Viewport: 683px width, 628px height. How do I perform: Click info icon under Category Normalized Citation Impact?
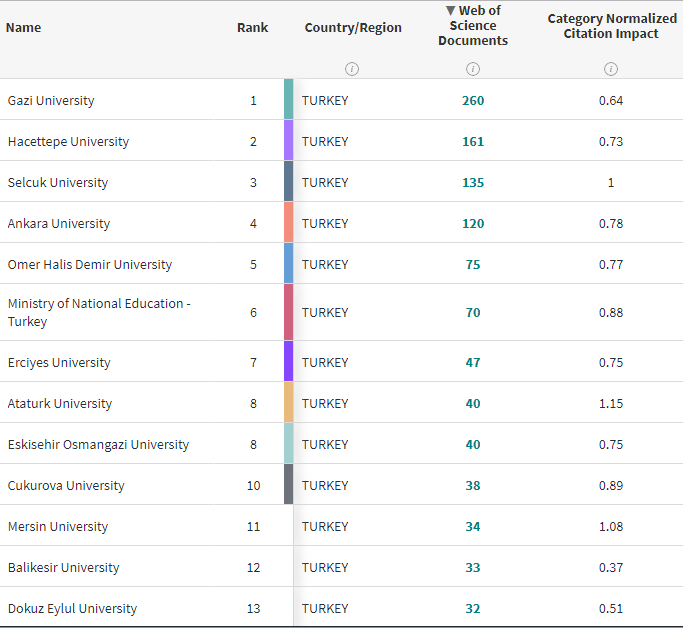[611, 69]
